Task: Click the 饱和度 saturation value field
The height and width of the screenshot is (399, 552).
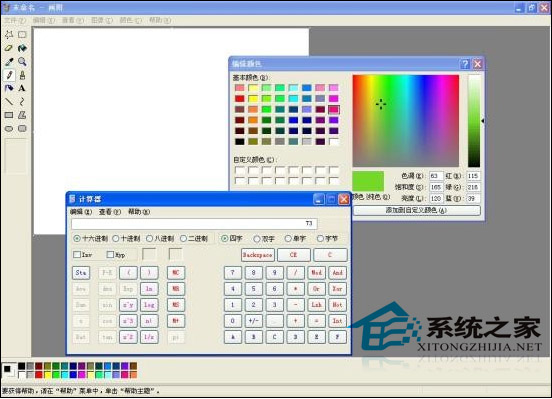Action: 436,187
